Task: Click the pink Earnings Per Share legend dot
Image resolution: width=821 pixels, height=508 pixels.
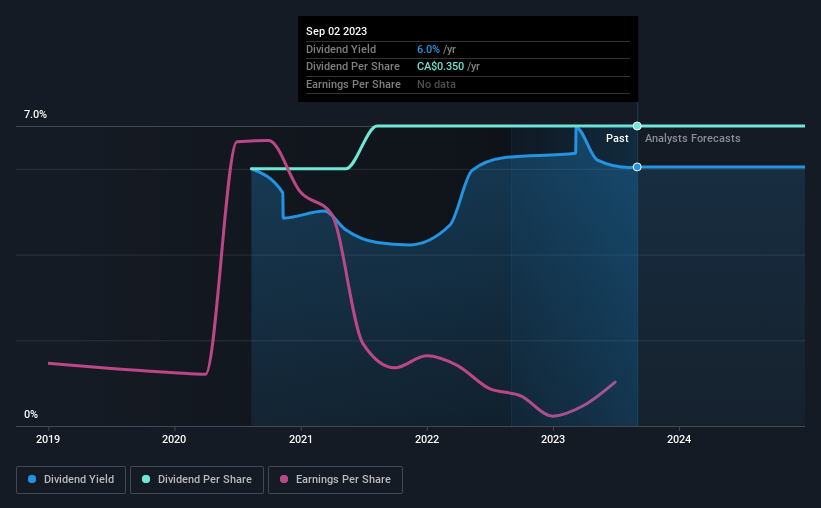Action: coord(284,479)
